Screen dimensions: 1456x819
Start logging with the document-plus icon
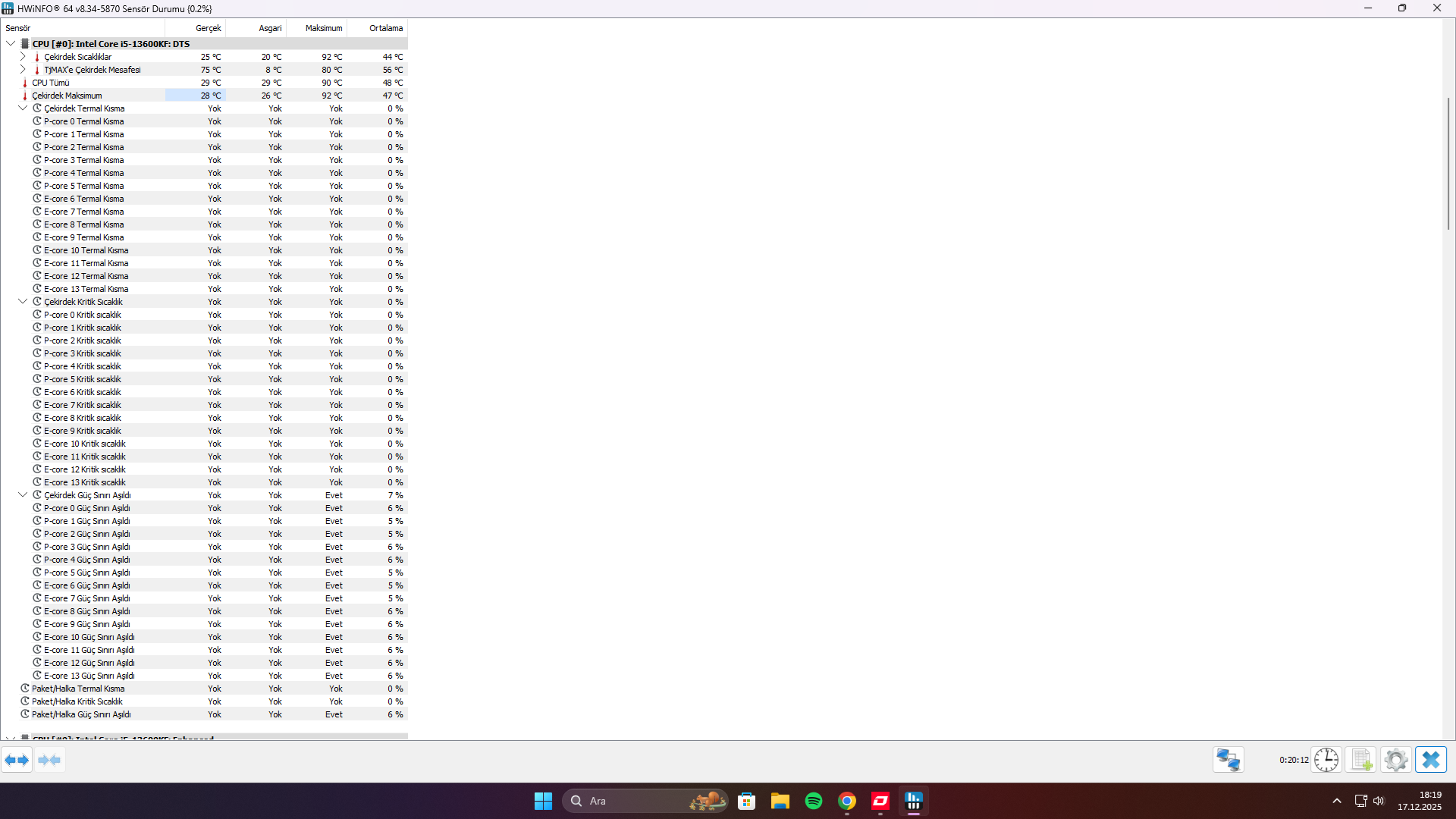click(x=1361, y=760)
